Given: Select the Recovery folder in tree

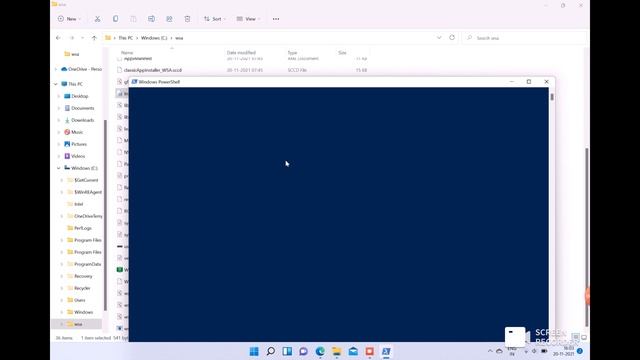Looking at the screenshot, I should pyautogui.click(x=83, y=276).
